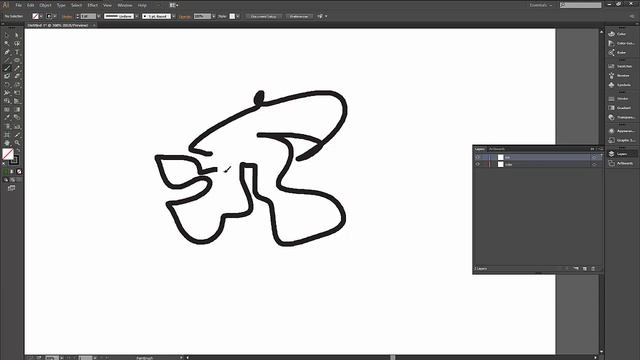Click the Document Setup button
Screen dimensions: 640x360
pyautogui.click(x=264, y=16)
